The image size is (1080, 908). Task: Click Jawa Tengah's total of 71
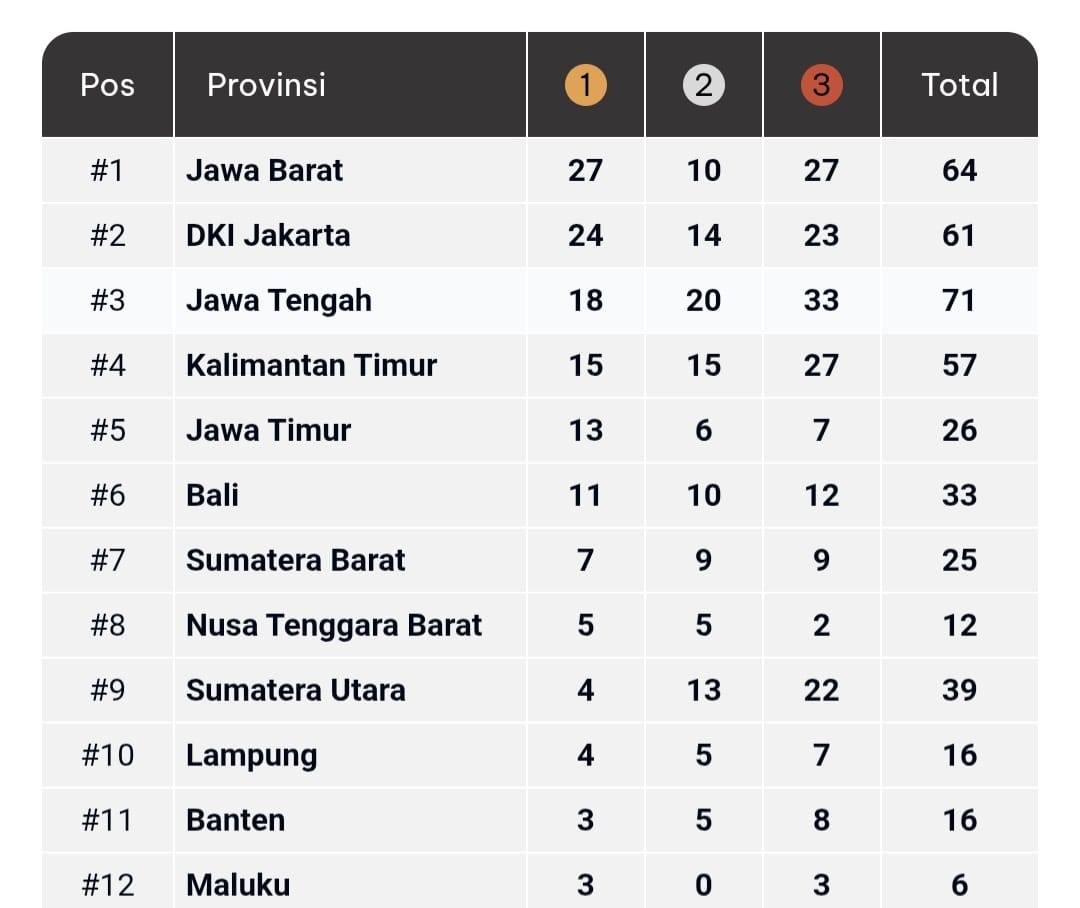click(959, 301)
